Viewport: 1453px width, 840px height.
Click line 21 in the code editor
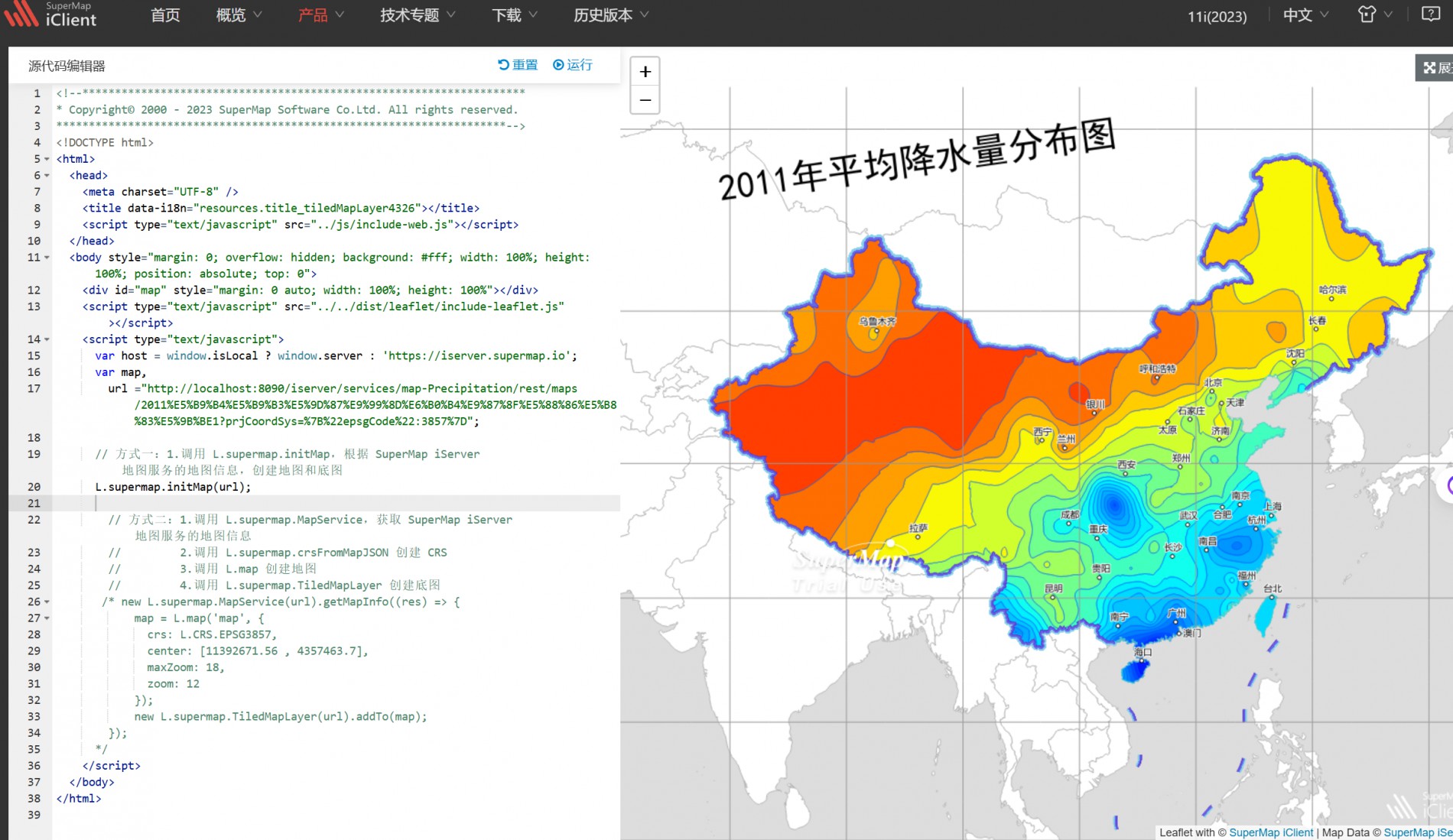[x=336, y=503]
